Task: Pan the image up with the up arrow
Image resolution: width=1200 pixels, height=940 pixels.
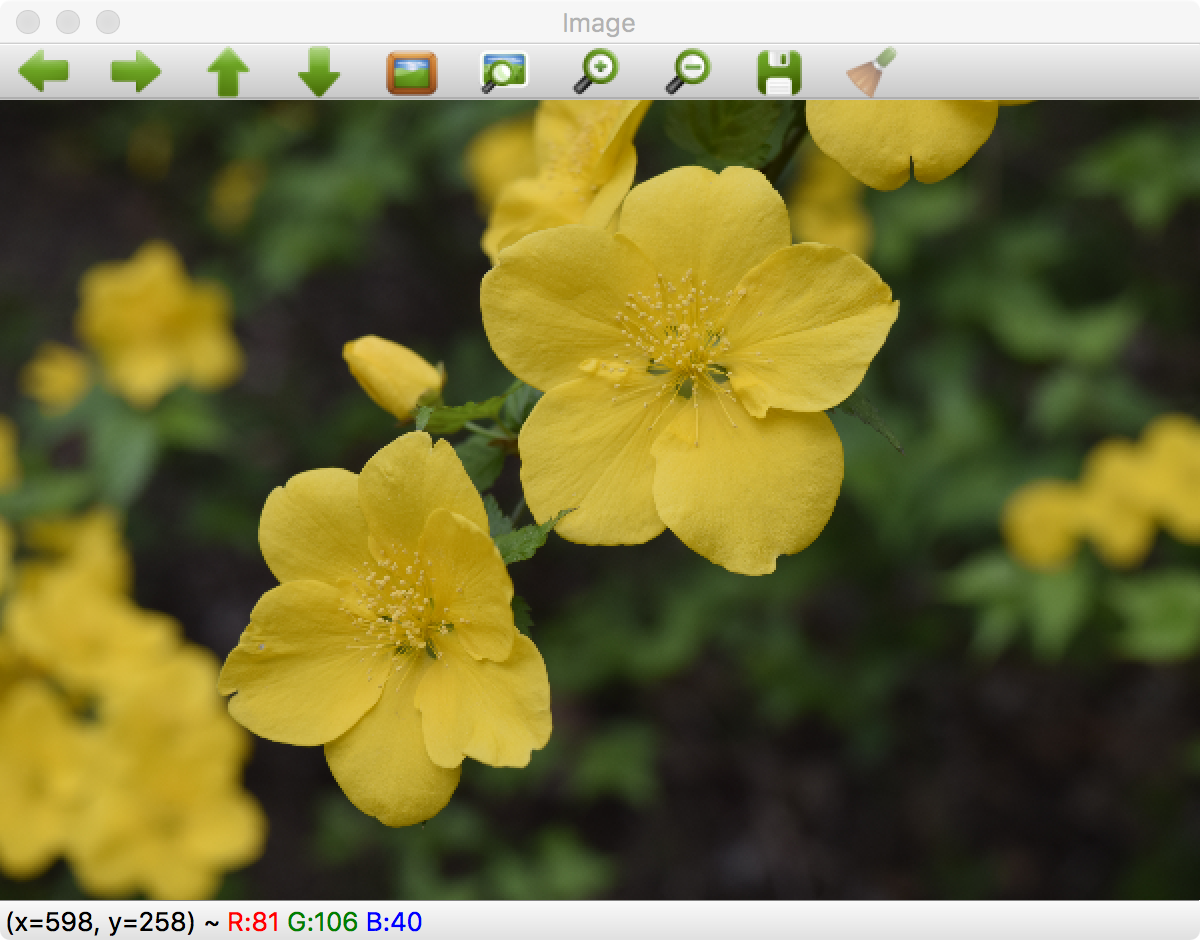Action: (x=228, y=72)
